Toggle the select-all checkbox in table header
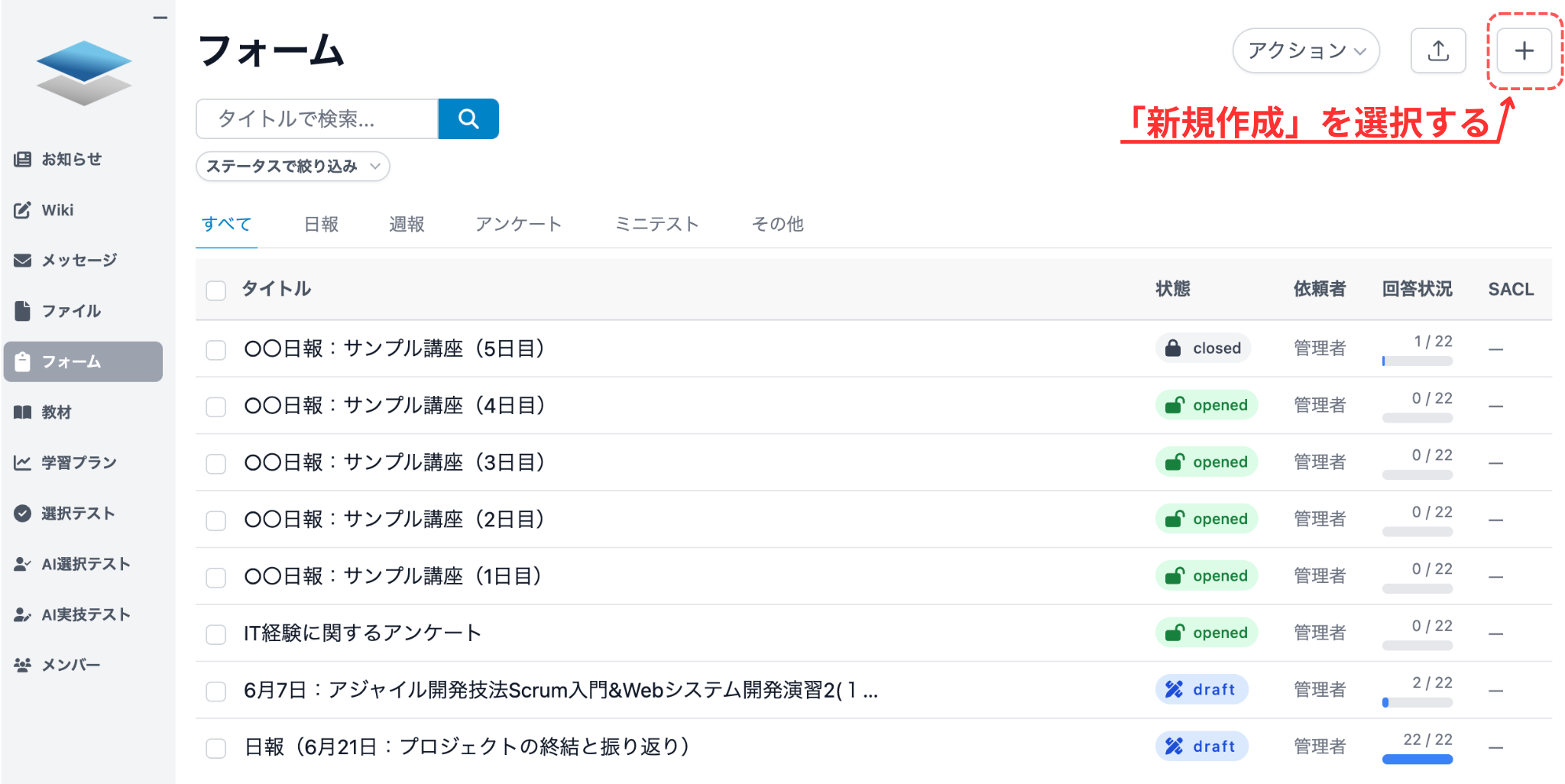 (x=216, y=290)
